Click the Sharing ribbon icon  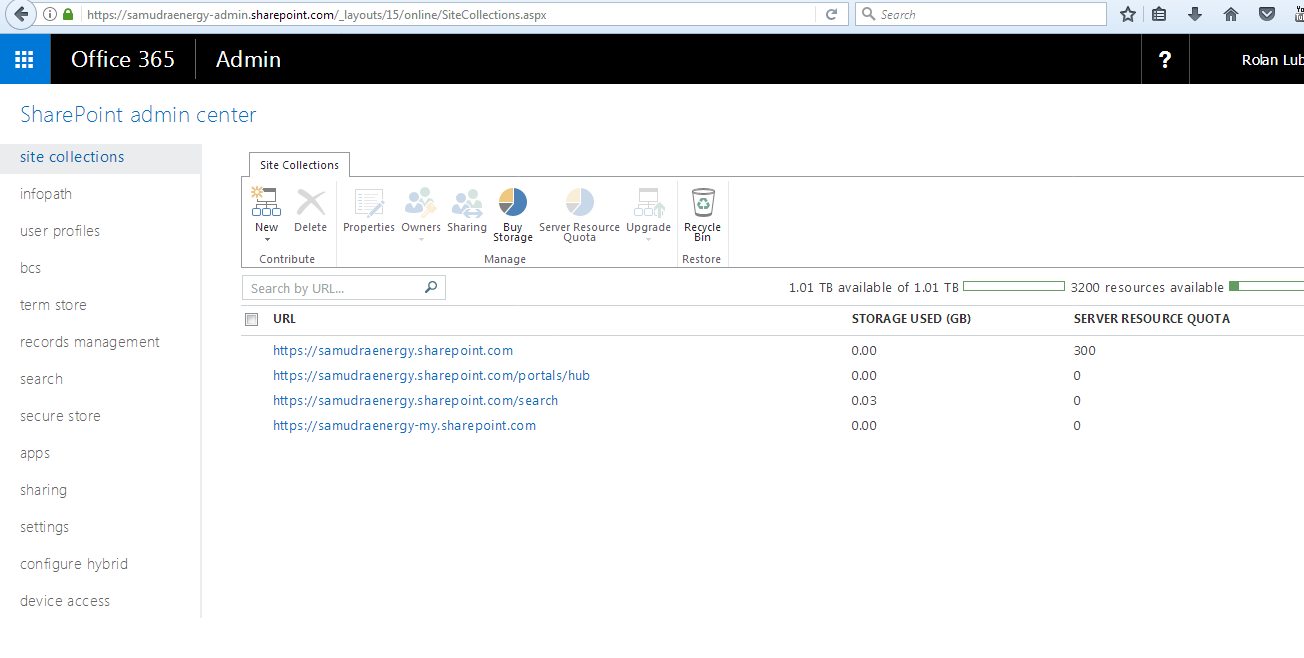click(467, 203)
